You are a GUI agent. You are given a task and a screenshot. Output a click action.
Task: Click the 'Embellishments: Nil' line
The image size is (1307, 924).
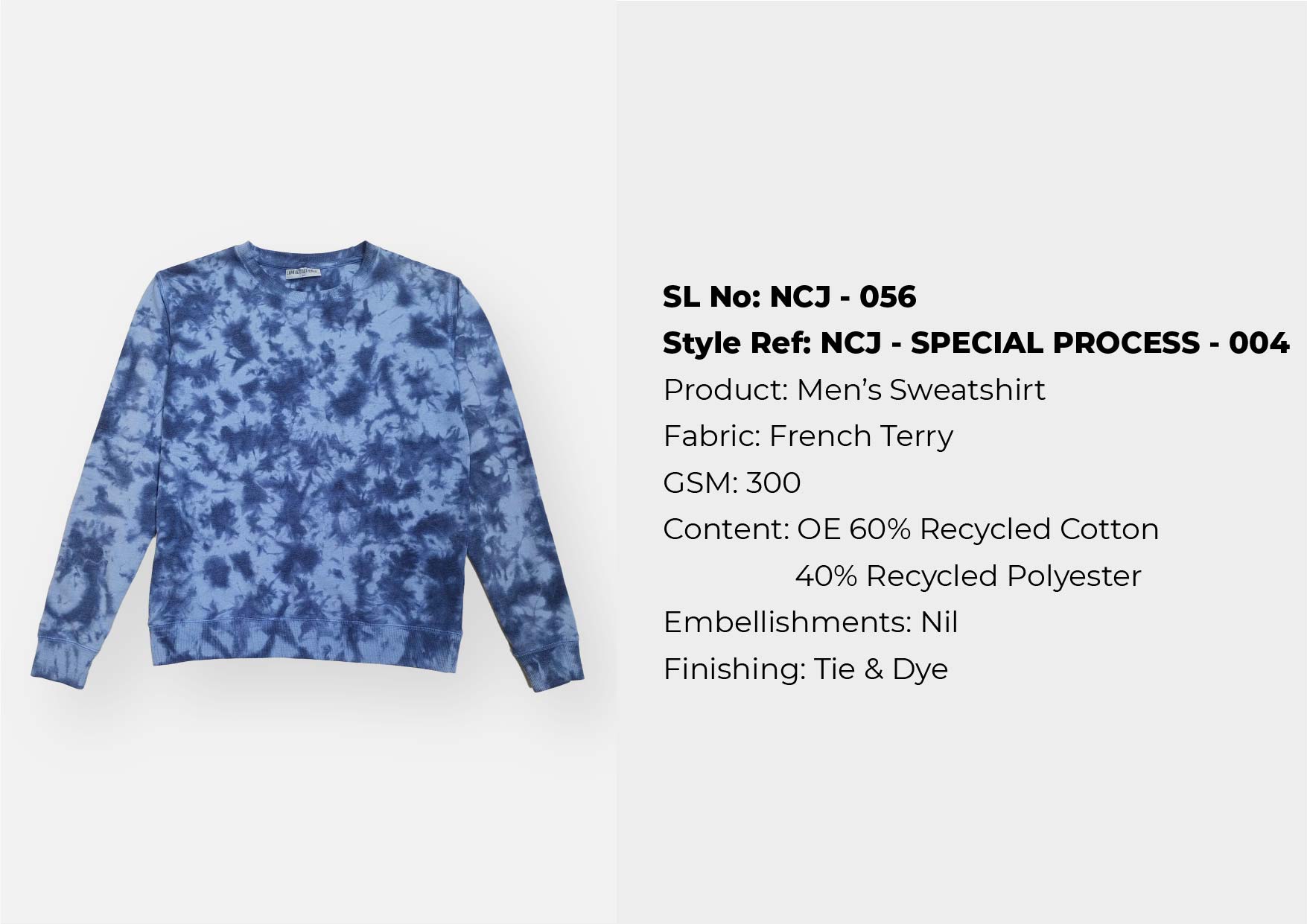(810, 622)
